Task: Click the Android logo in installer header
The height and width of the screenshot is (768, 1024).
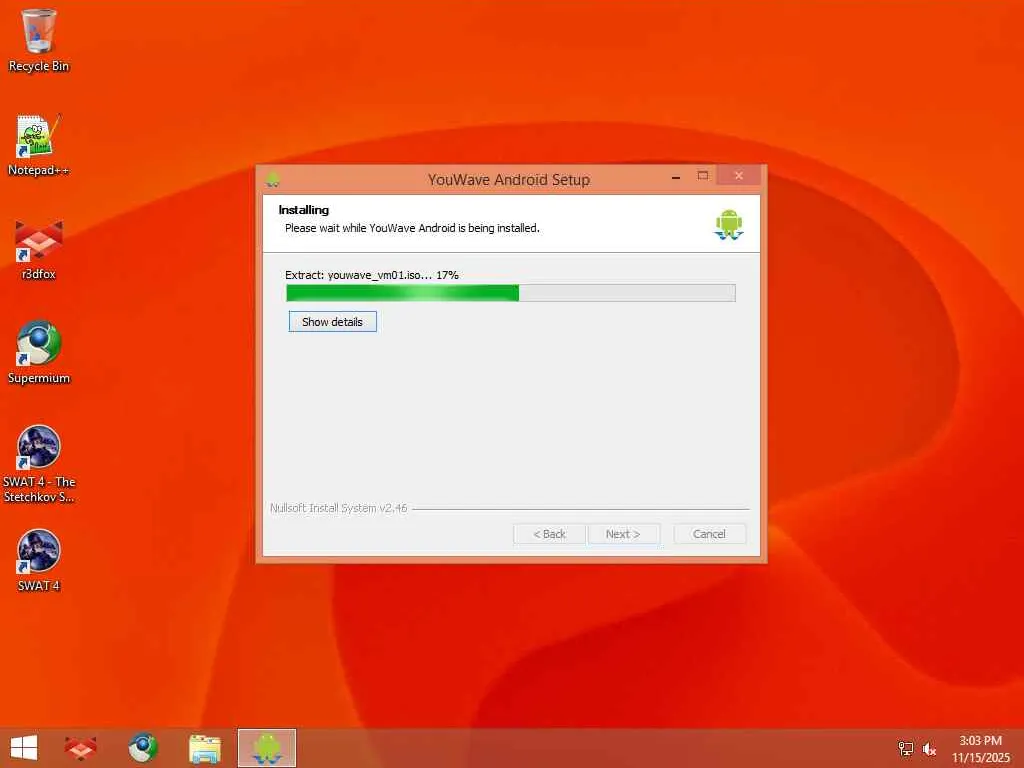Action: tap(729, 224)
